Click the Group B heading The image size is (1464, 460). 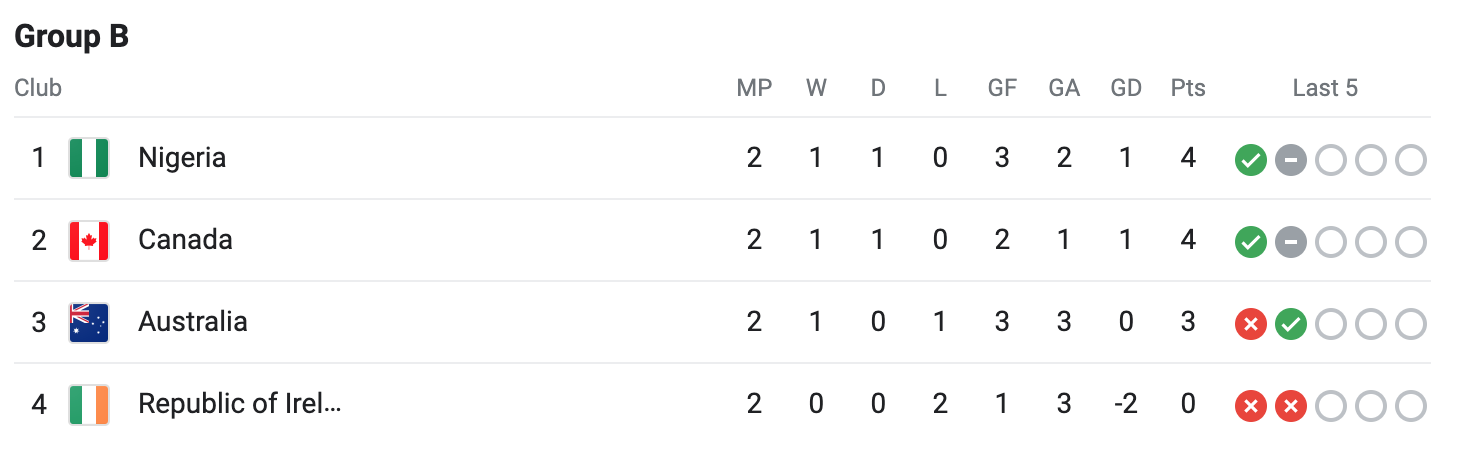(72, 37)
